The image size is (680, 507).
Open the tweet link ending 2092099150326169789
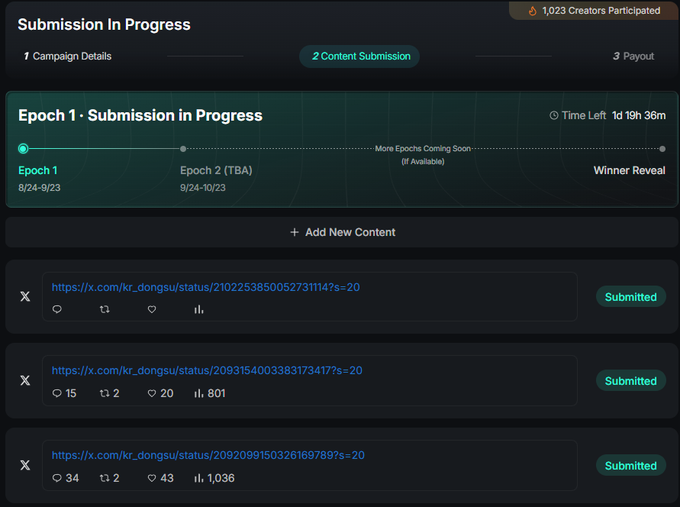point(208,455)
